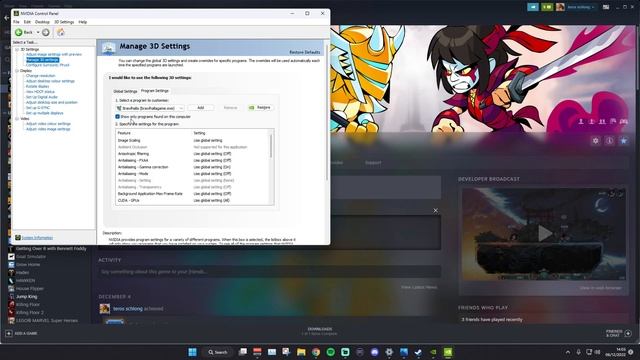The height and width of the screenshot is (360, 640).
Task: Select Manage 3D settings in task tree
Action: pos(42,60)
